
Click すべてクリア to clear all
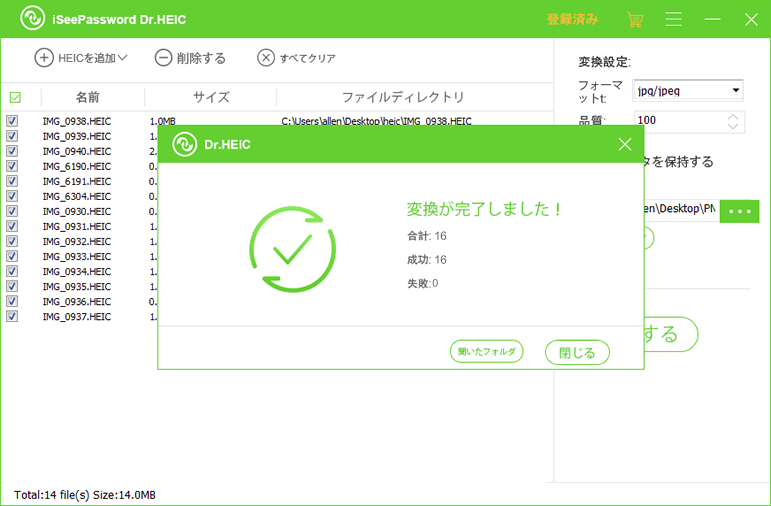point(297,58)
